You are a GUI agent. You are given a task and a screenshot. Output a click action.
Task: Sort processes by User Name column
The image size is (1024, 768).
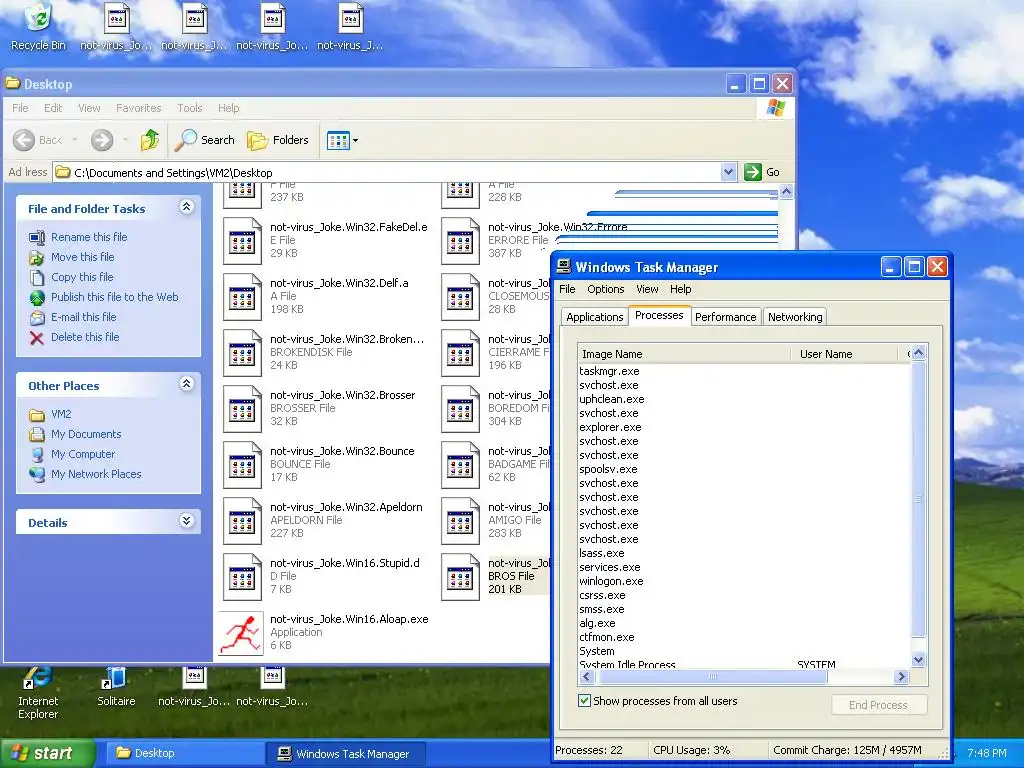point(845,354)
